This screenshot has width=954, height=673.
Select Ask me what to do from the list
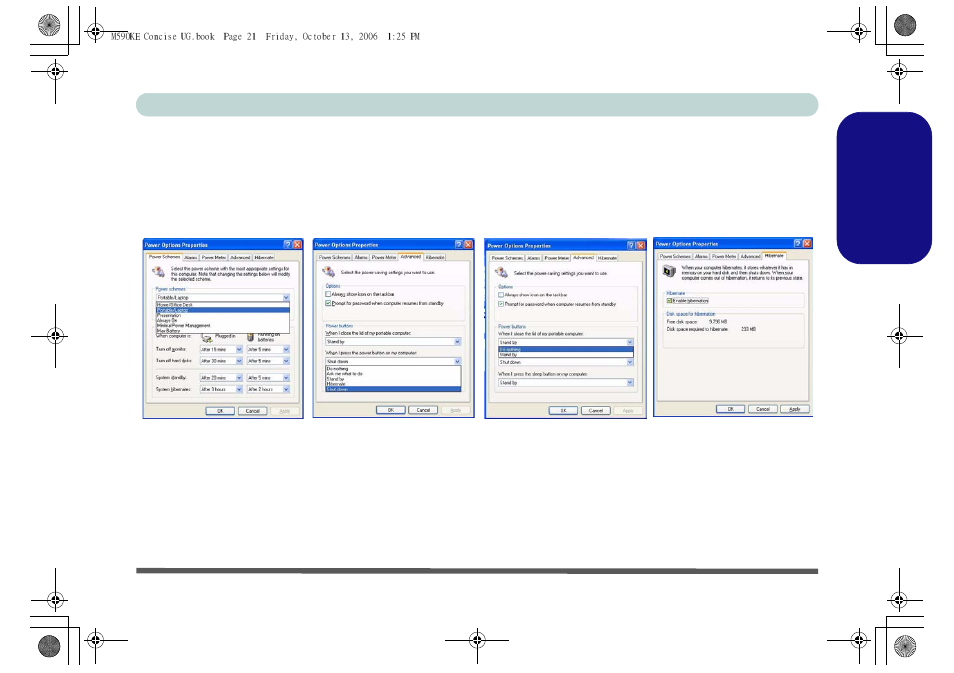[342, 373]
